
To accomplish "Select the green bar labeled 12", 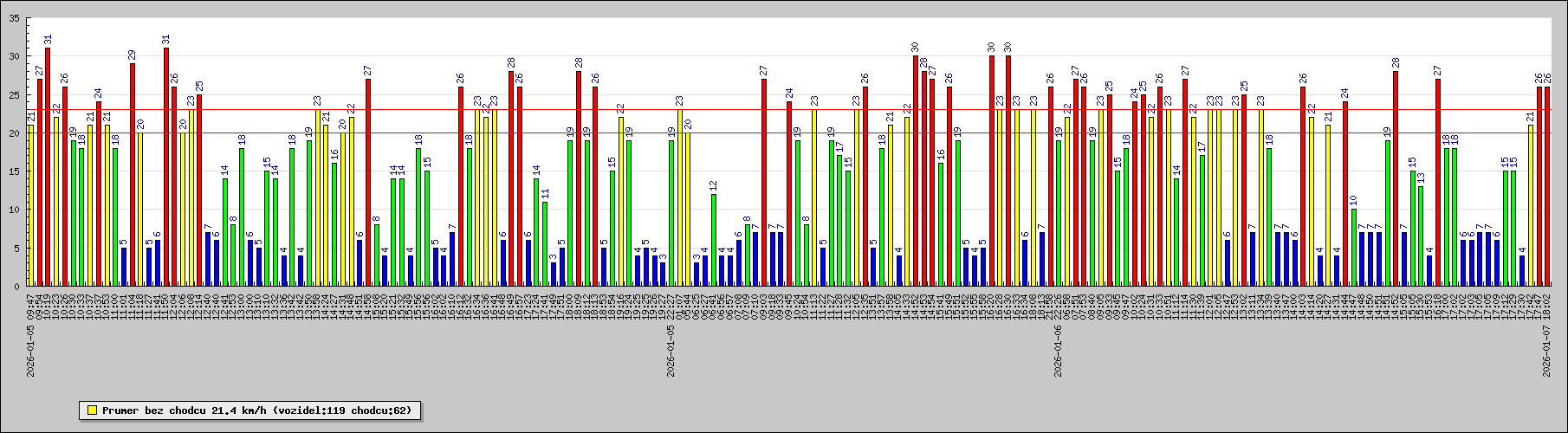I will click(714, 240).
